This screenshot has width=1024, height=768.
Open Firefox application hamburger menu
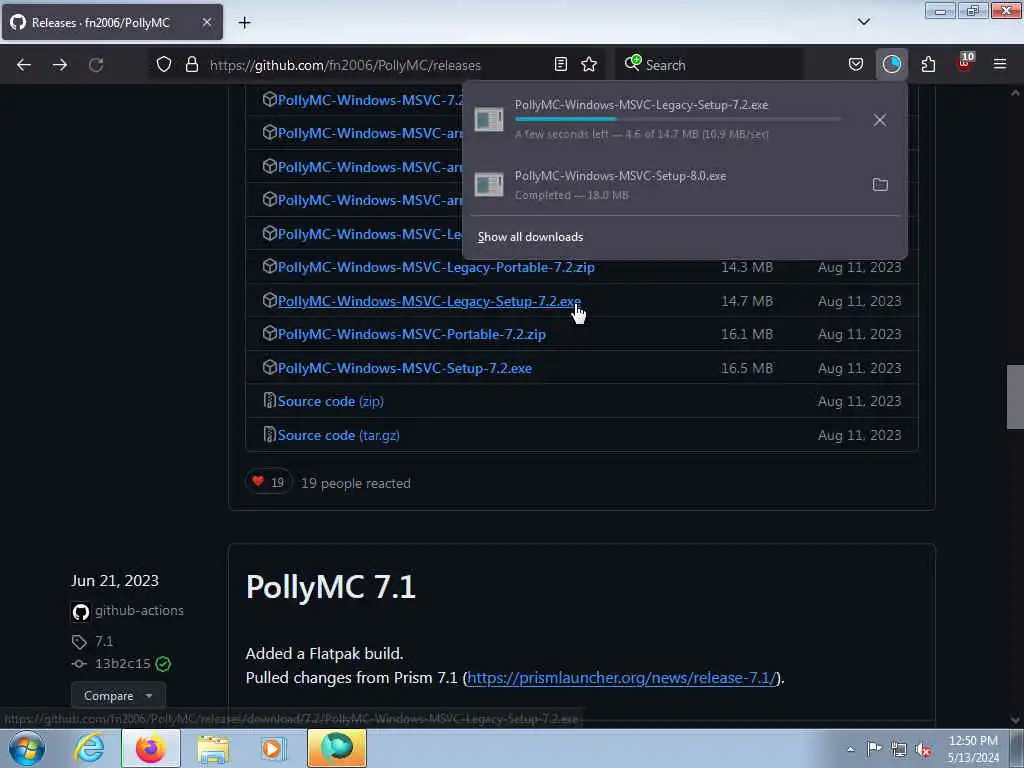click(x=1000, y=65)
